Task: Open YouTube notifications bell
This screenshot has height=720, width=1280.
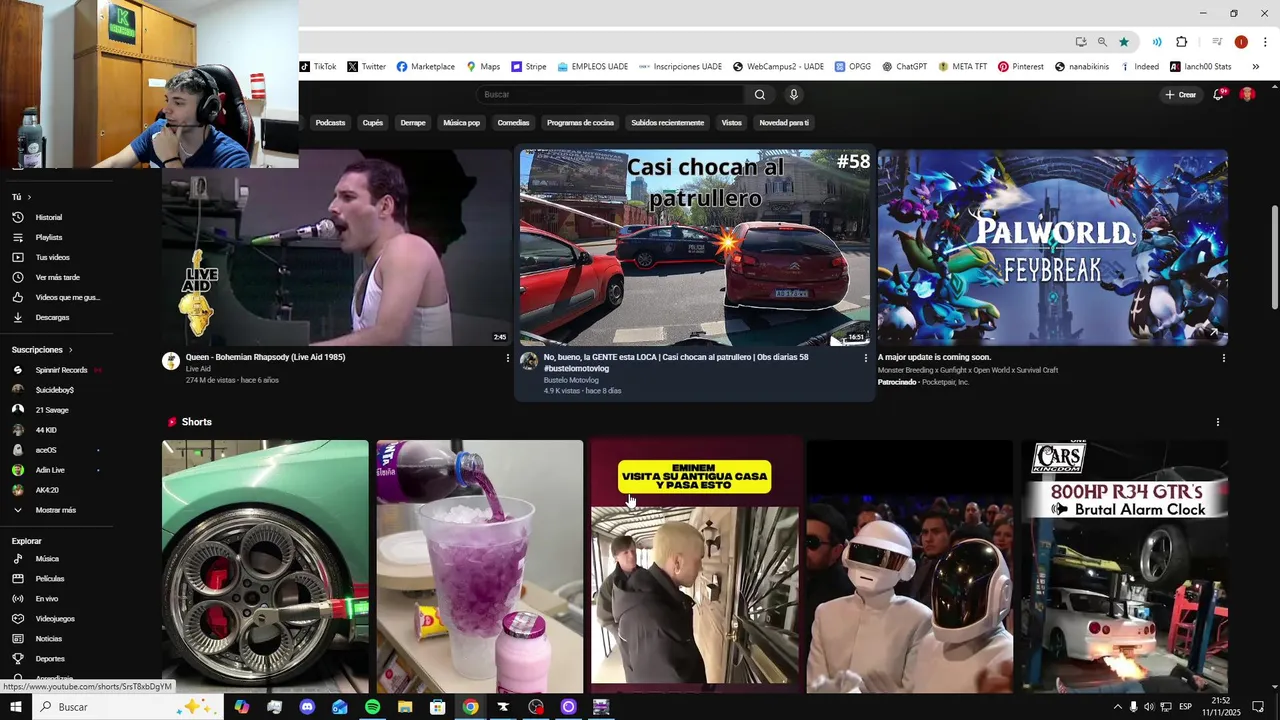Action: coord(1219,94)
